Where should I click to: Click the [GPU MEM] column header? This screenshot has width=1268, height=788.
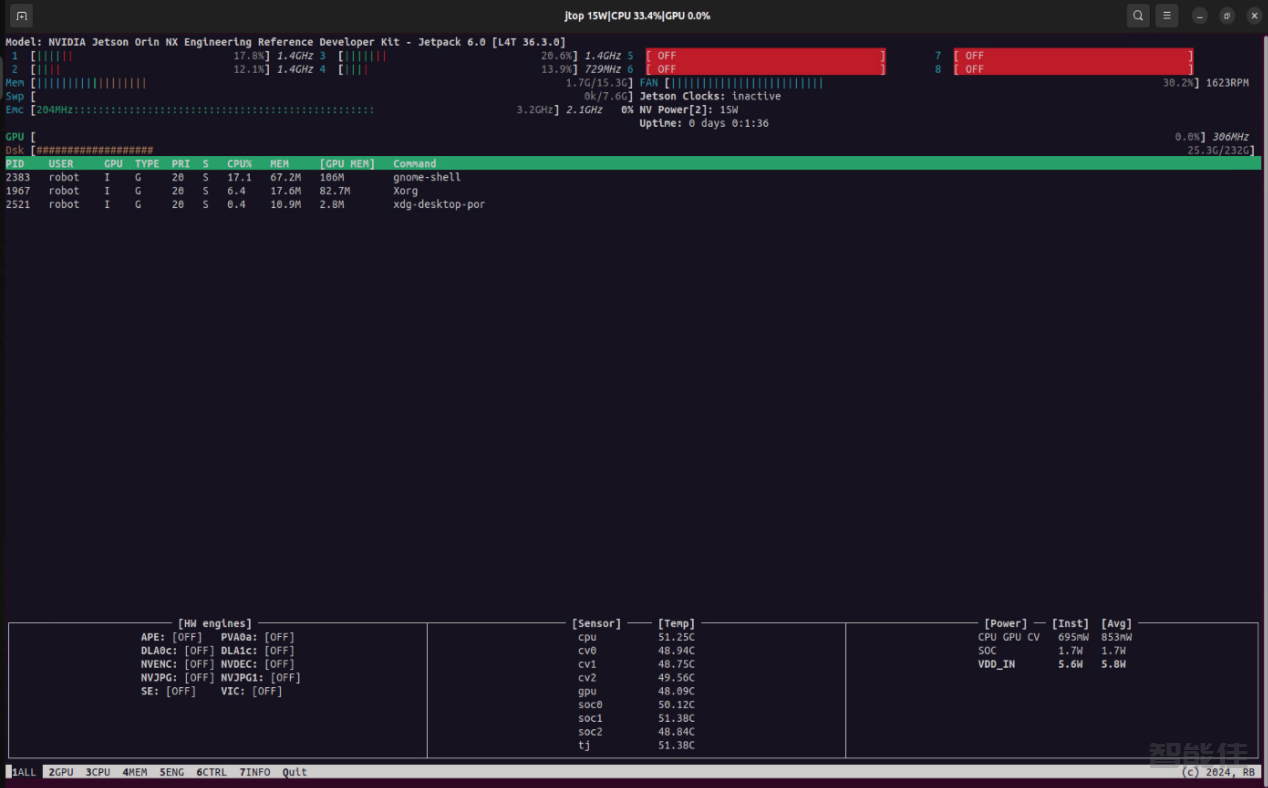click(x=347, y=163)
